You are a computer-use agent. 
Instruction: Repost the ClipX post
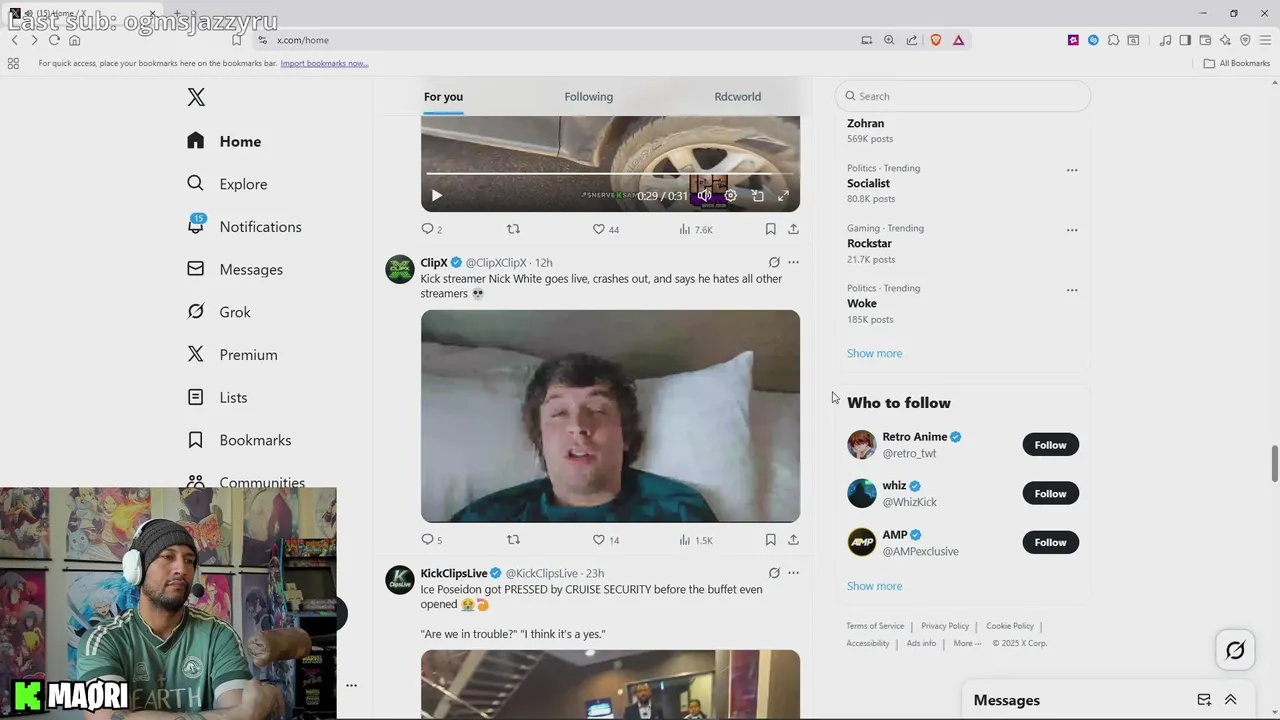click(513, 540)
